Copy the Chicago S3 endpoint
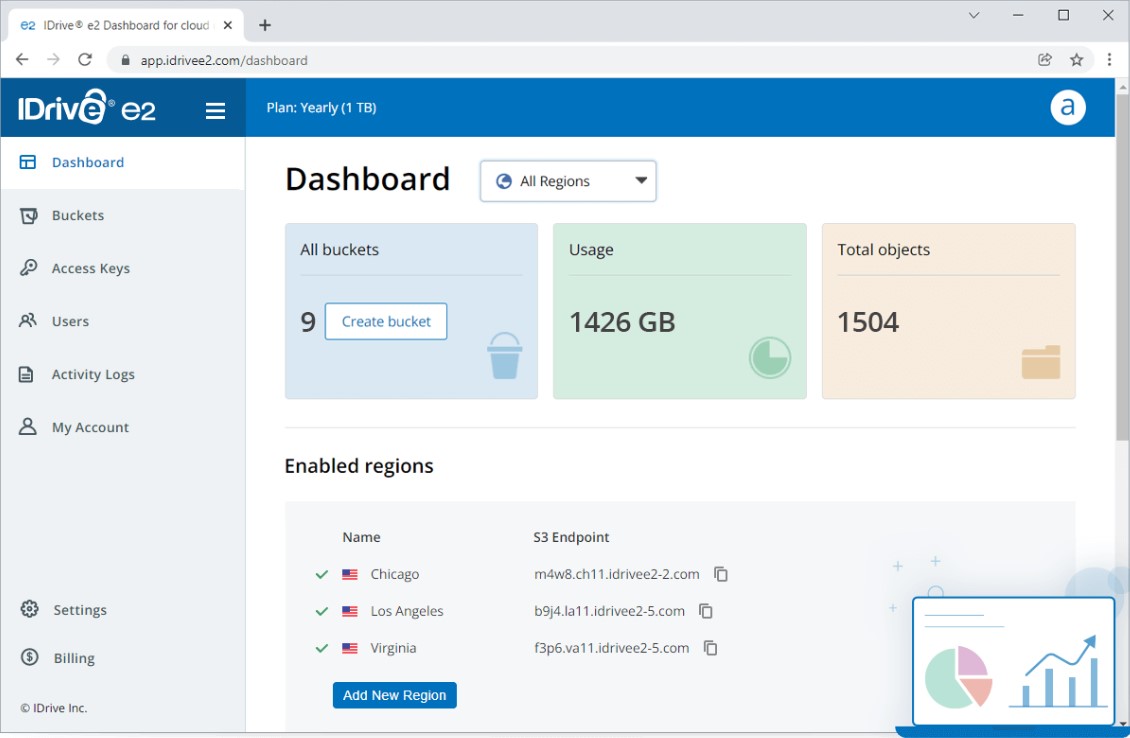 coord(721,574)
